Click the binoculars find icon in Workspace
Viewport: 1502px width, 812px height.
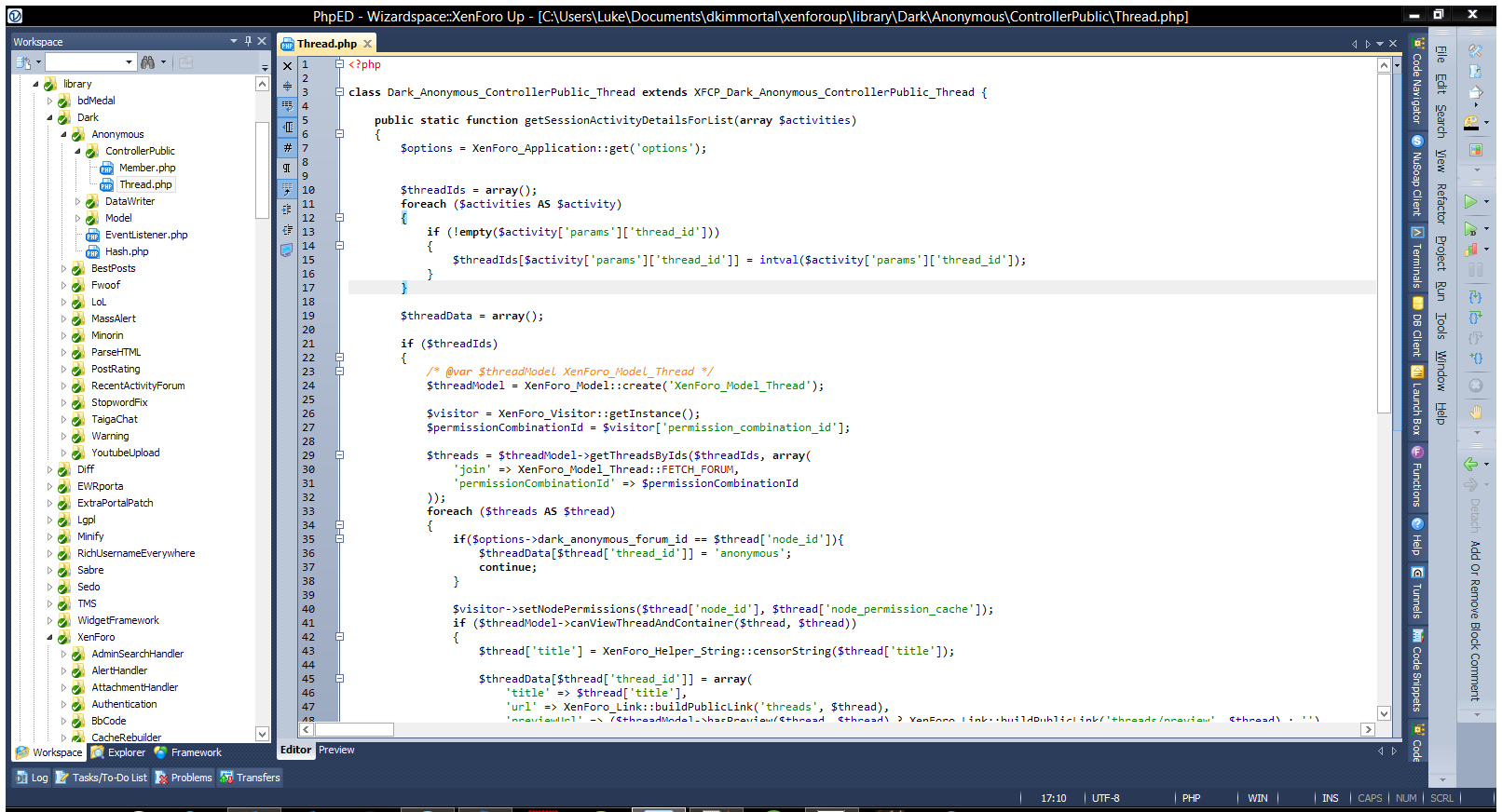(x=147, y=62)
